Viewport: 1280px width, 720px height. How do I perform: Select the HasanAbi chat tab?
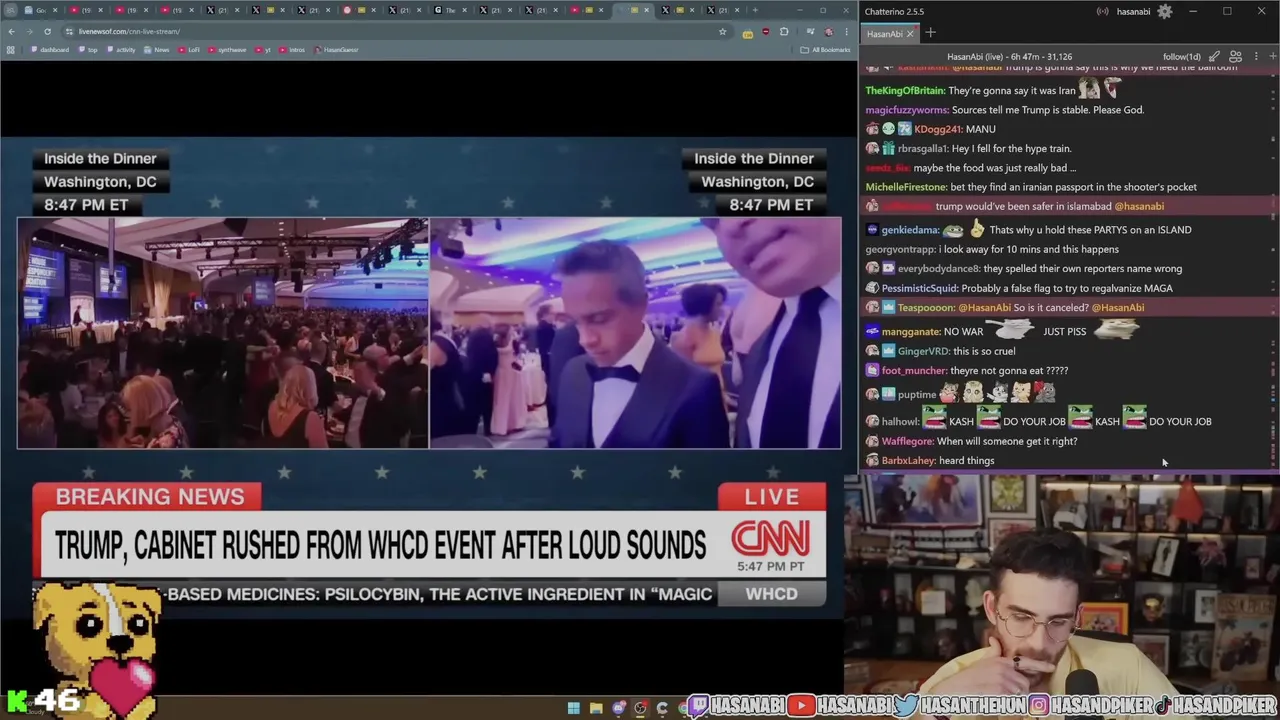point(884,34)
